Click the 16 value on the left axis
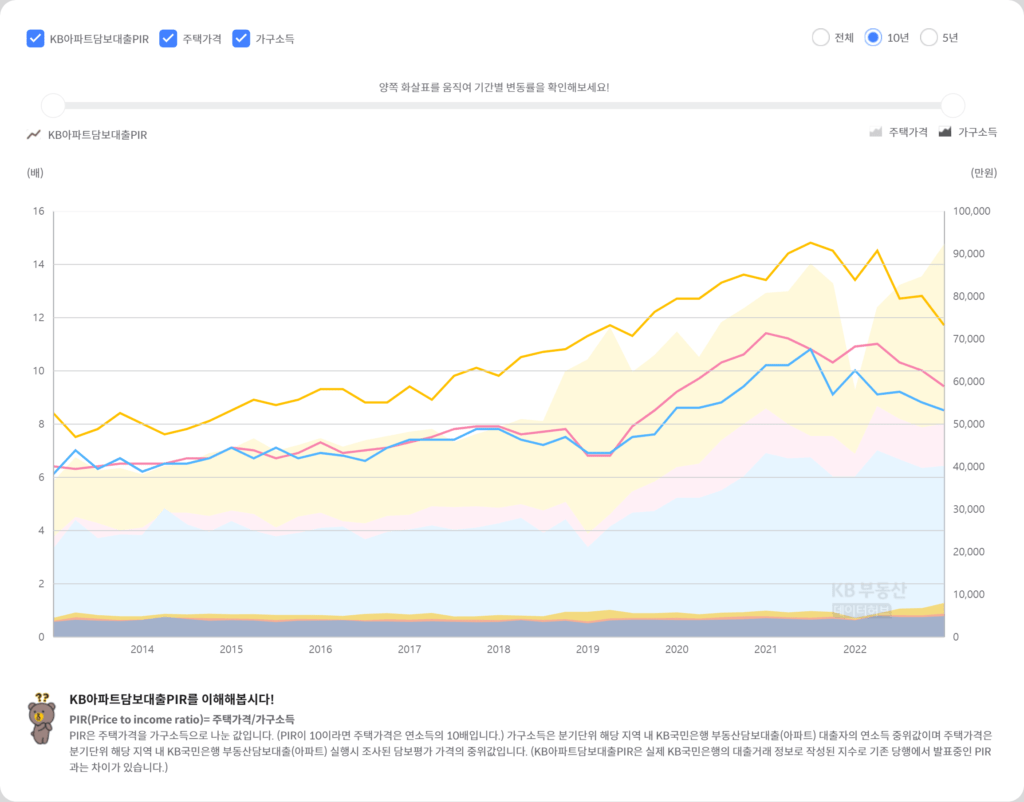Screen dimensions: 1024x802 coord(39,211)
